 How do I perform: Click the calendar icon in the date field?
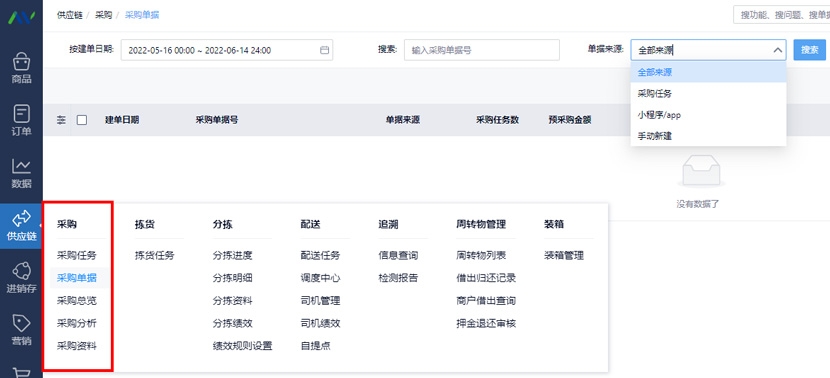(324, 50)
